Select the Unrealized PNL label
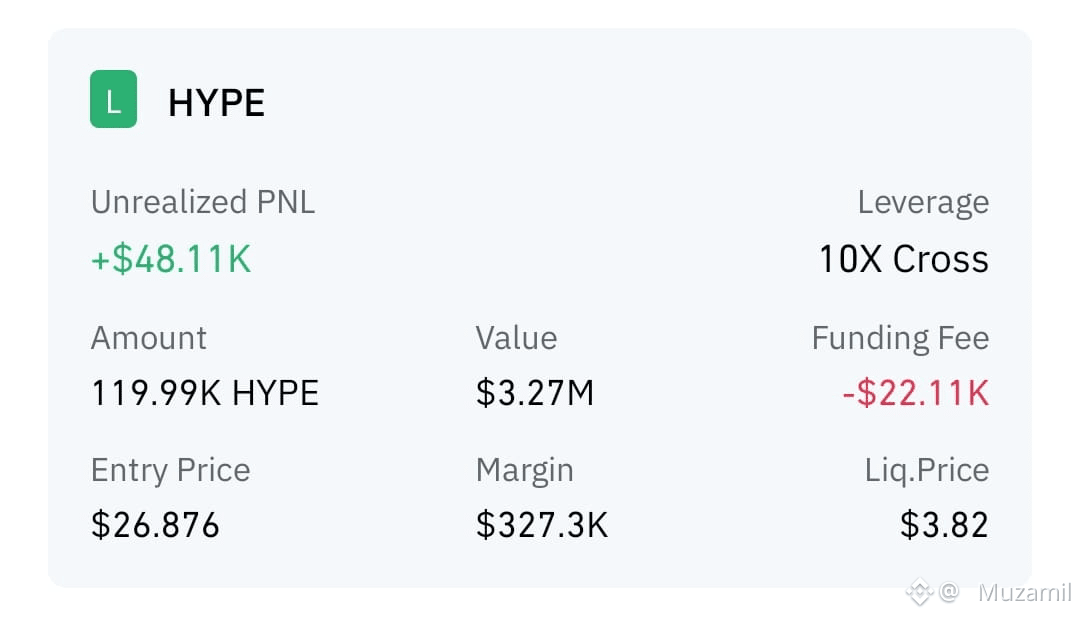 pos(203,202)
